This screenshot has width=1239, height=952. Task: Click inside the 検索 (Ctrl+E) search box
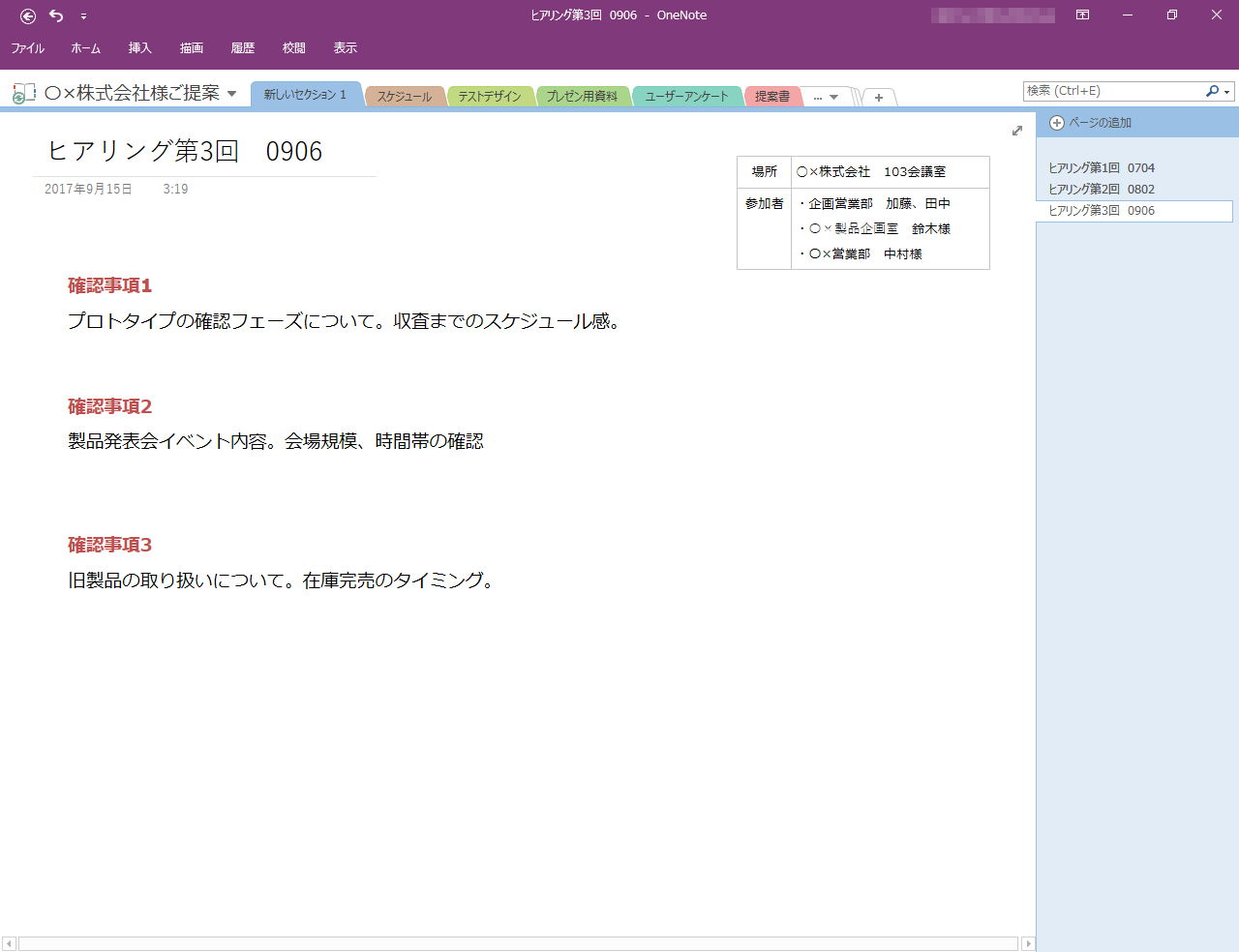pos(1113,90)
